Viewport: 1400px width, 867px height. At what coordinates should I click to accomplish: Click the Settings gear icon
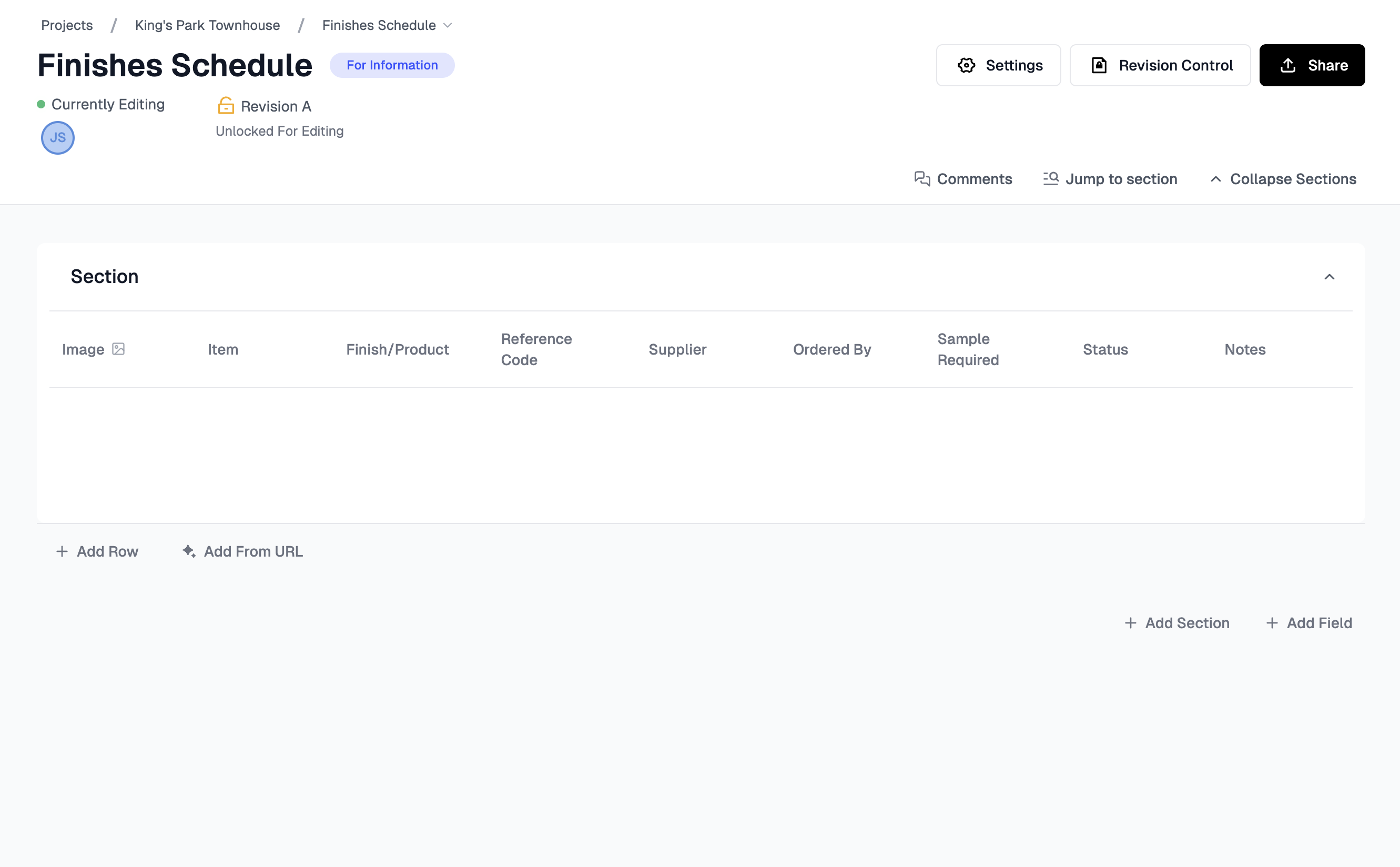(966, 65)
